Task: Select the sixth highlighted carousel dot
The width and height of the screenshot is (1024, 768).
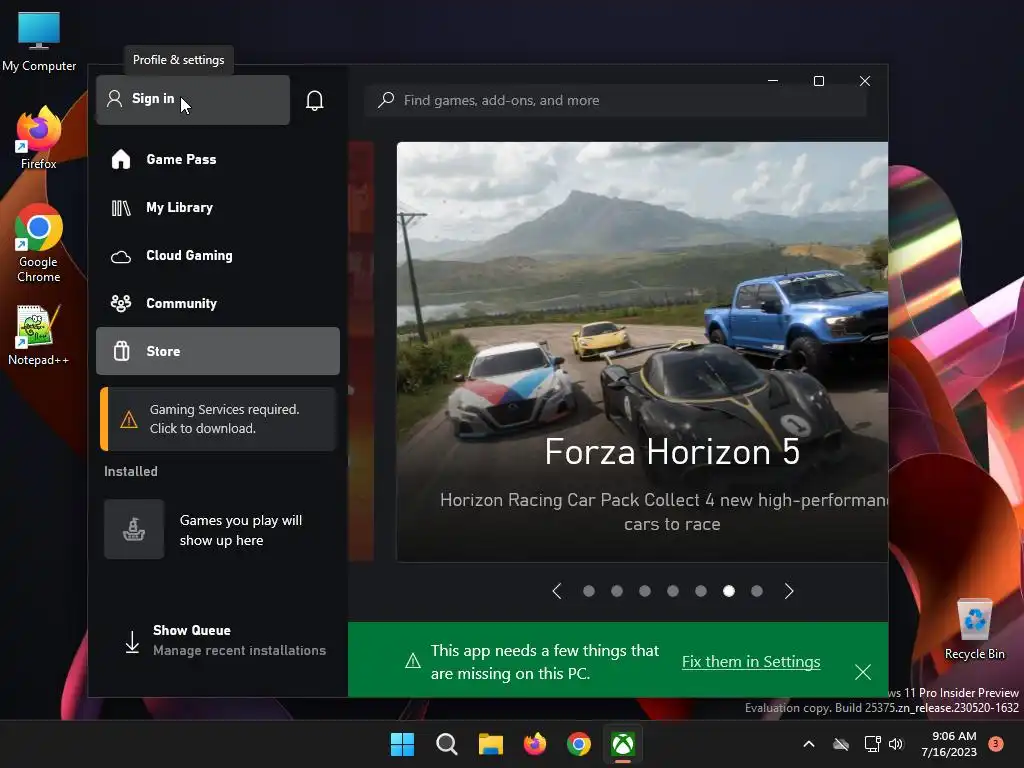Action: pos(729,591)
